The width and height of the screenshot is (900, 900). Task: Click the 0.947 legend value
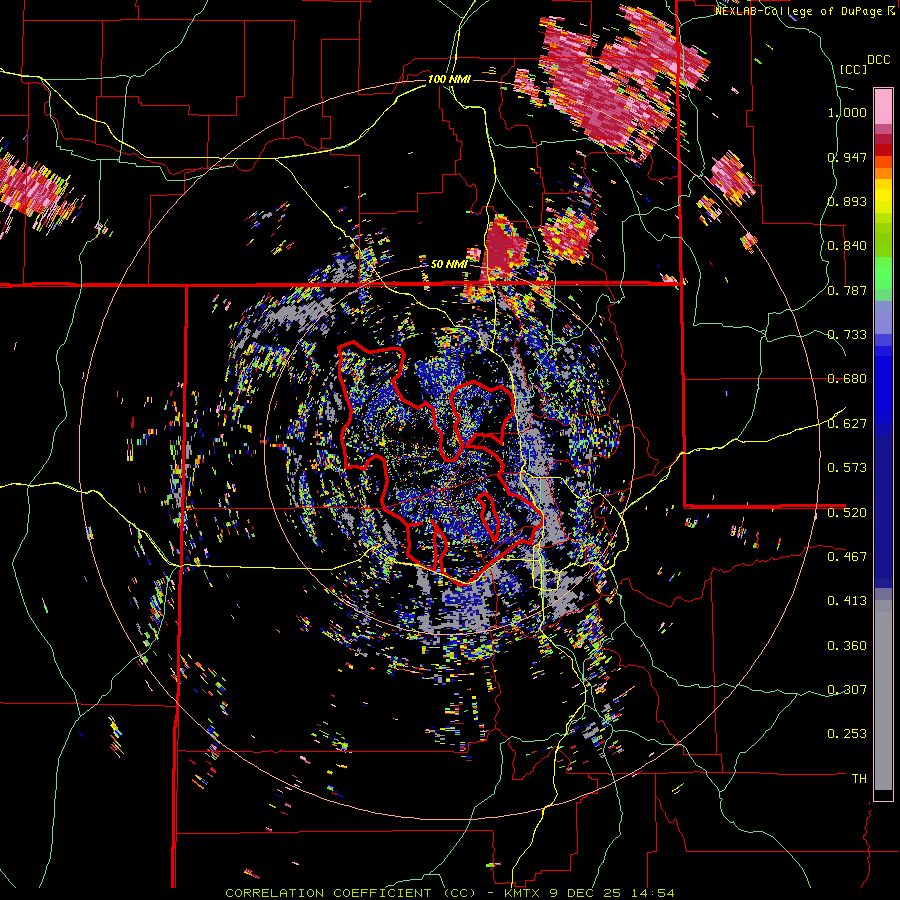tap(847, 157)
